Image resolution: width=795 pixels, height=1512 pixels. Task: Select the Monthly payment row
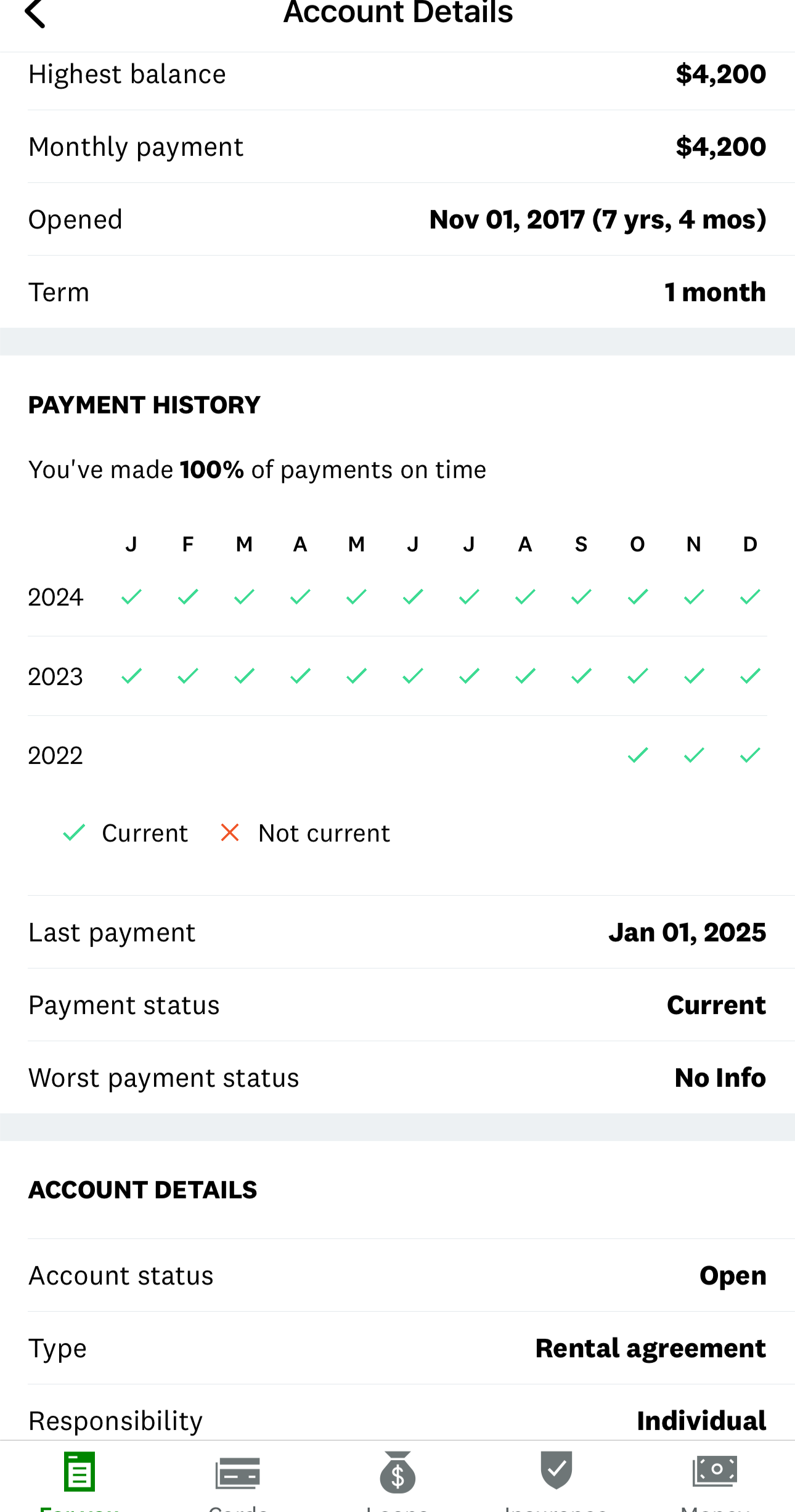coord(397,147)
